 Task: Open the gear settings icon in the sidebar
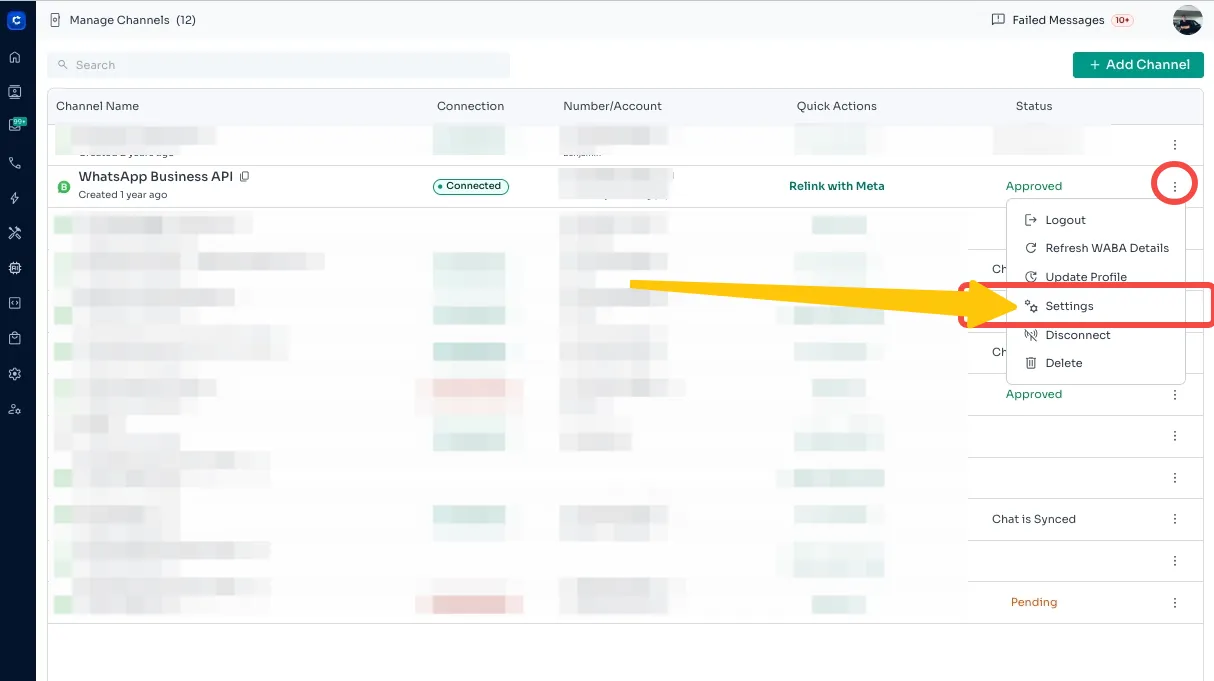pyautogui.click(x=15, y=374)
